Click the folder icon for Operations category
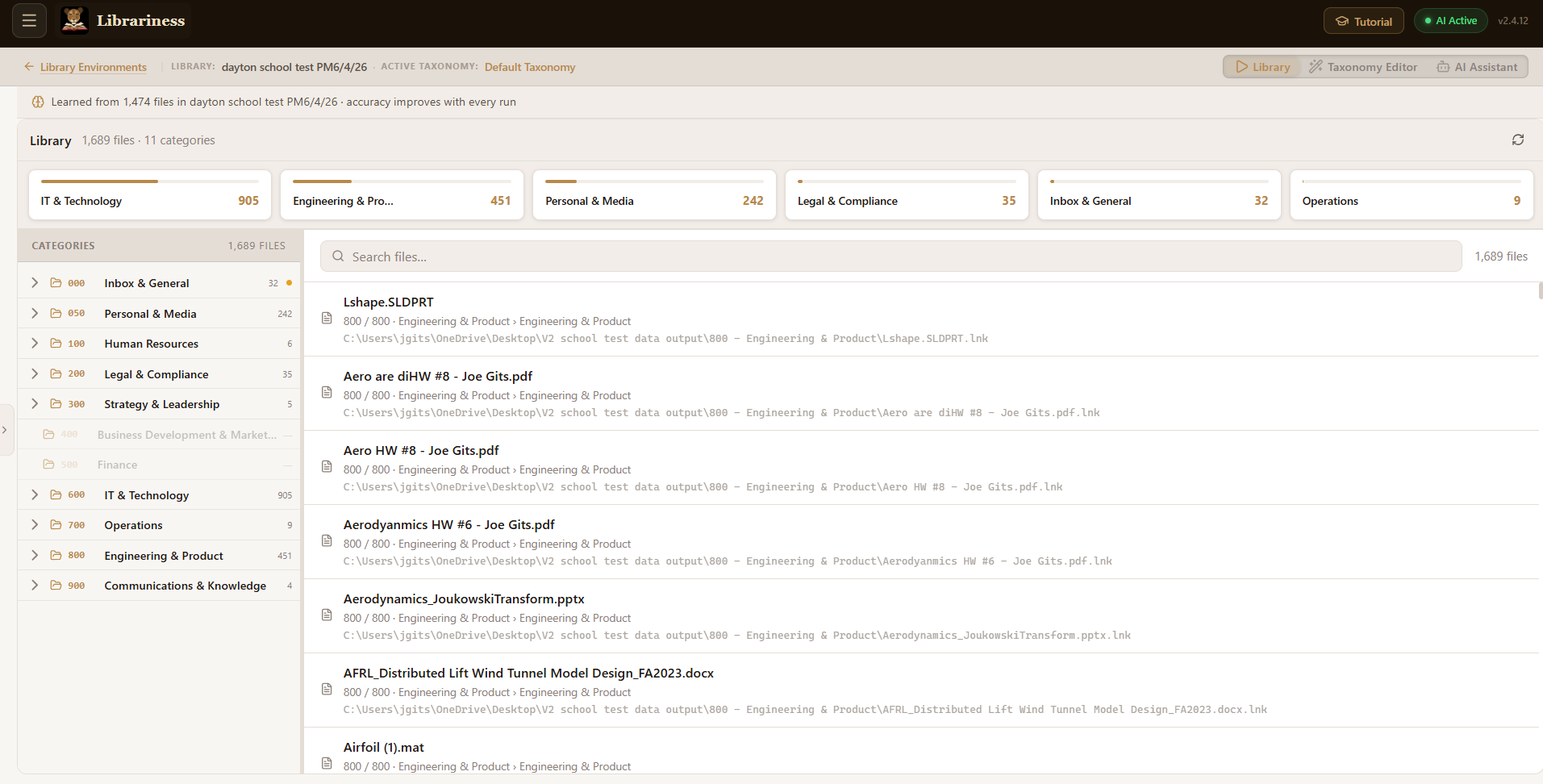This screenshot has height=784, width=1543. (56, 525)
